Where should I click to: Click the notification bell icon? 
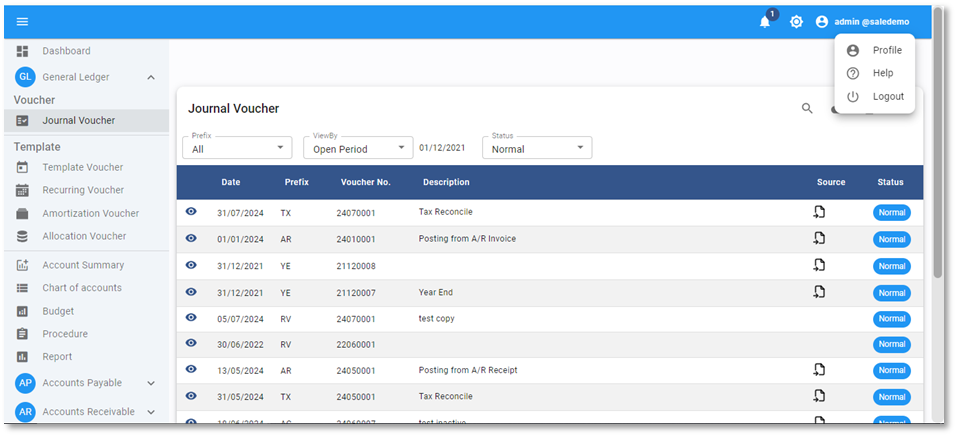click(x=765, y=22)
